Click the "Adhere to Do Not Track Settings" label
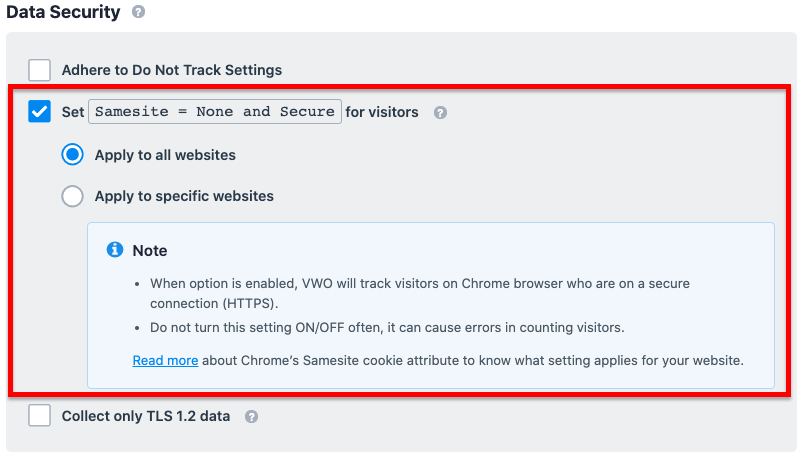The width and height of the screenshot is (810, 459). (x=172, y=70)
